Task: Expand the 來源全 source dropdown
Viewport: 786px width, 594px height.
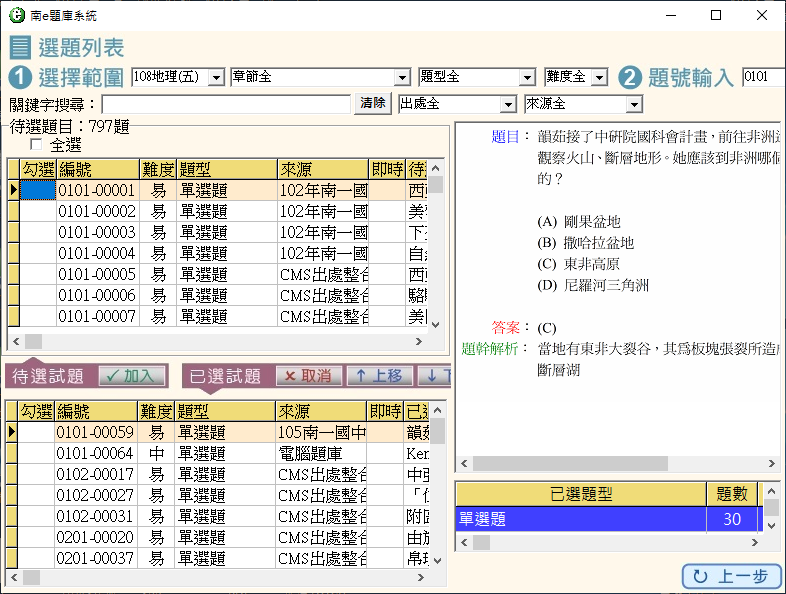Action: pyautogui.click(x=633, y=104)
